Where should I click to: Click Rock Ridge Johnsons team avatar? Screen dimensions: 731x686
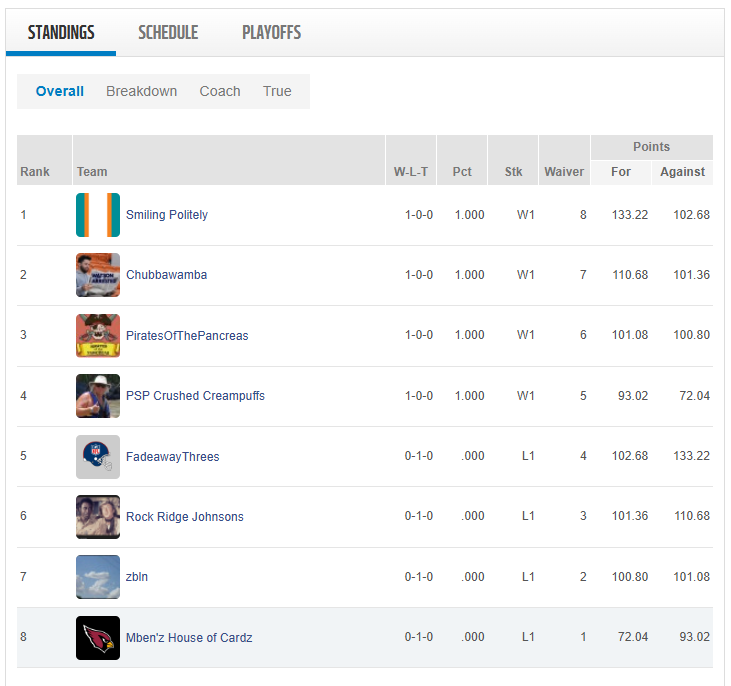(98, 517)
